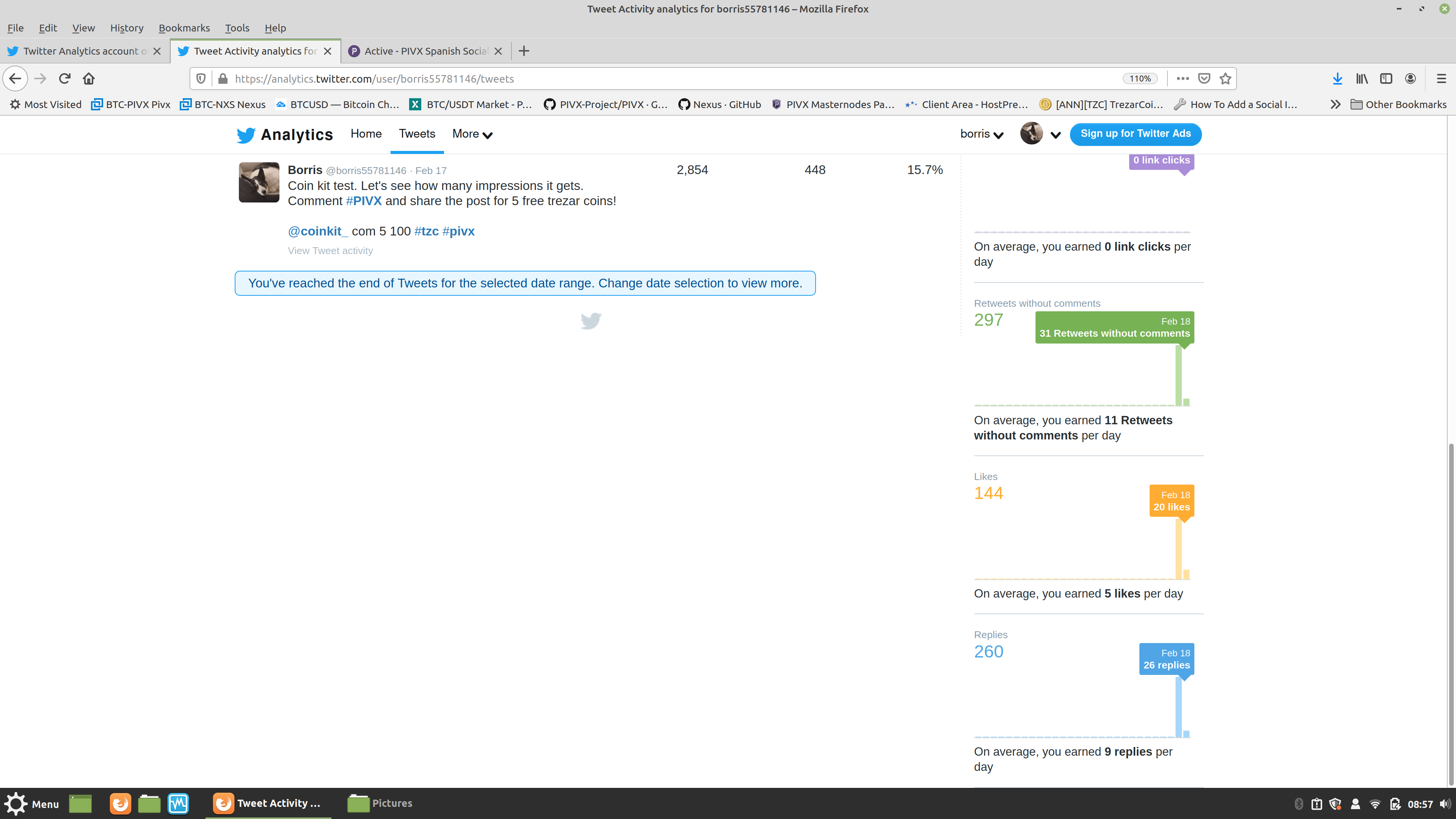Open the Library icon in toolbar

click(x=1362, y=78)
